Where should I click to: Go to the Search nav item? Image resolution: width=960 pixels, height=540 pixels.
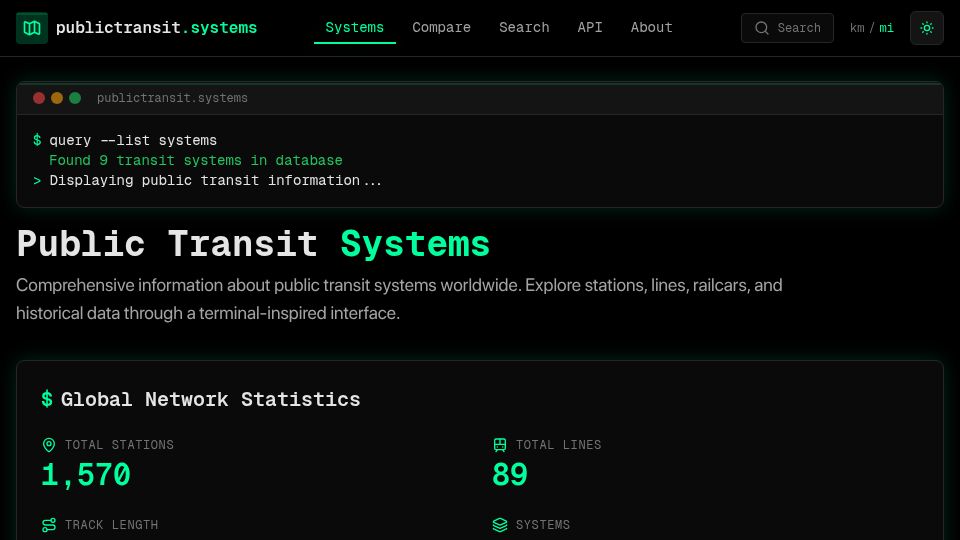(x=524, y=28)
